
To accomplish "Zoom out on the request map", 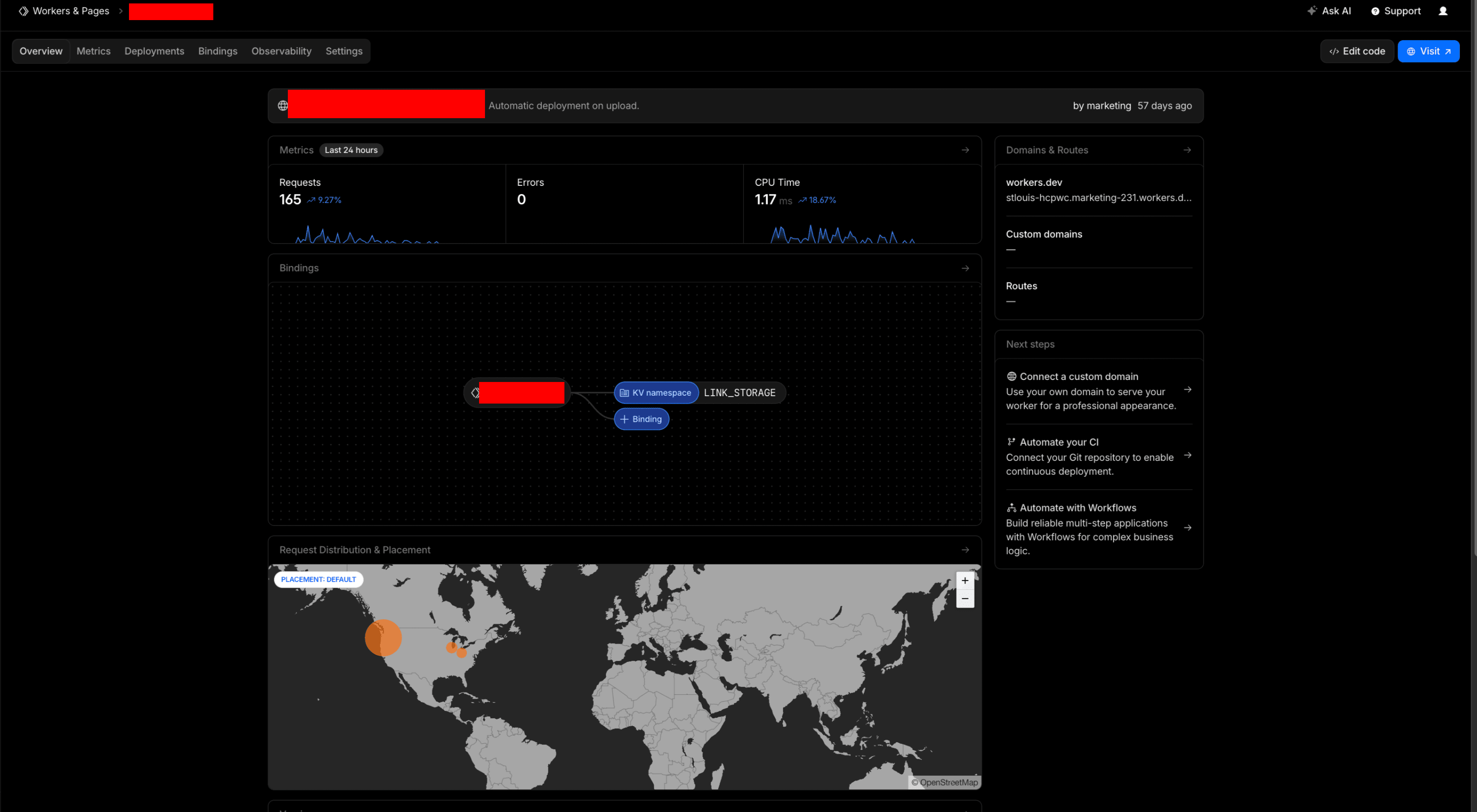I will (965, 599).
